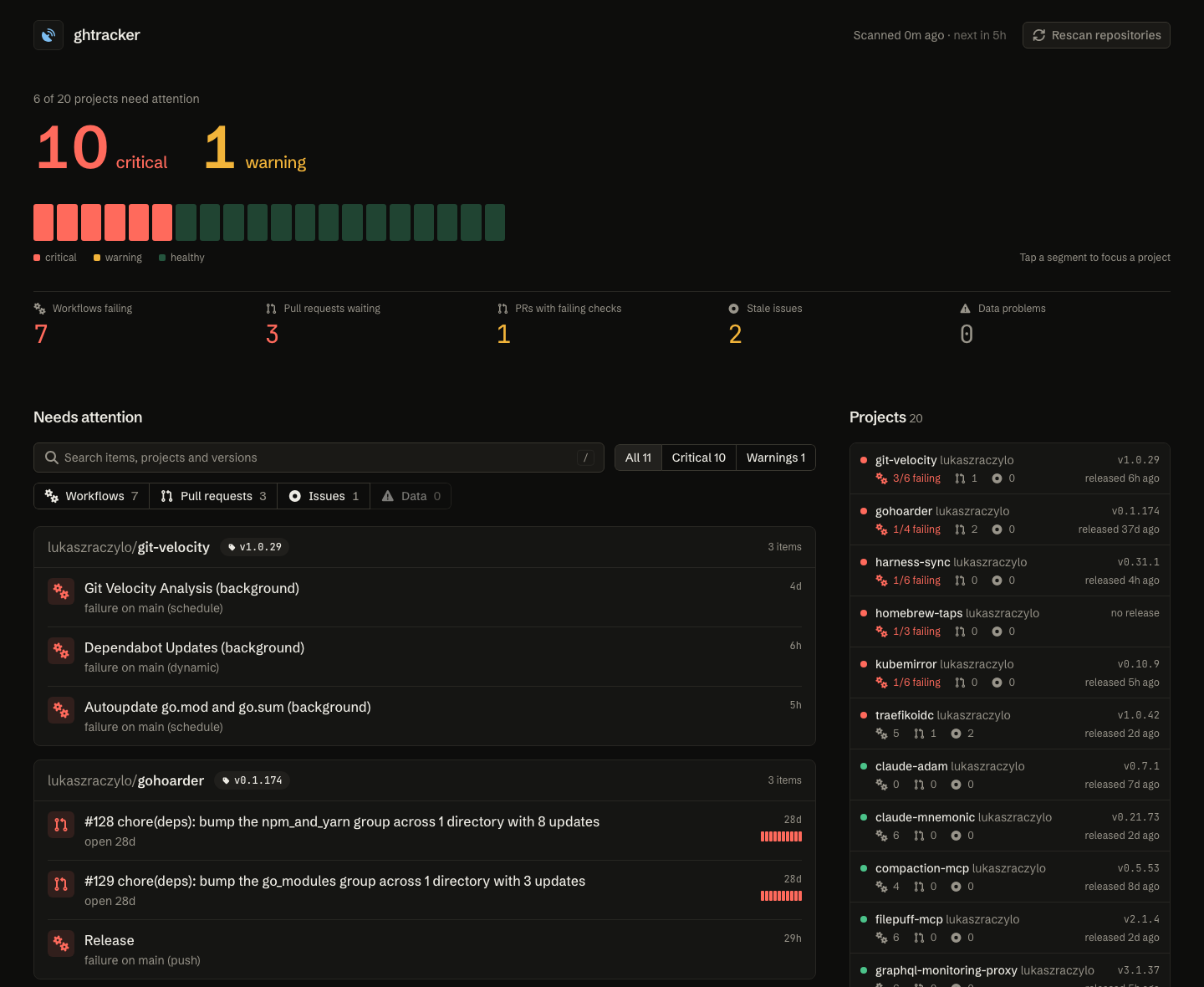Click the Stale issues count 2
The height and width of the screenshot is (987, 1204).
click(735, 335)
